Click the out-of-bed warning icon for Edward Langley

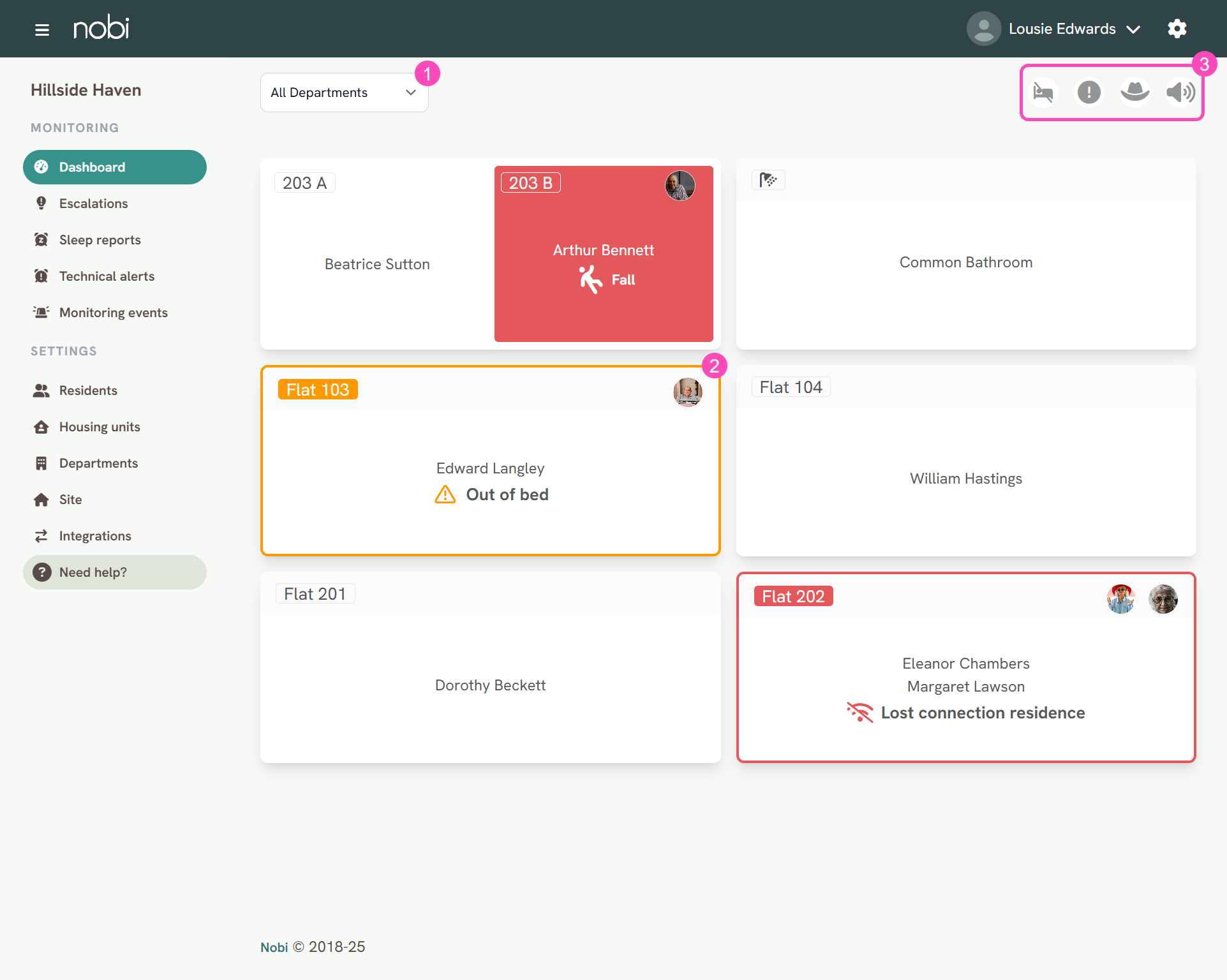click(x=445, y=494)
